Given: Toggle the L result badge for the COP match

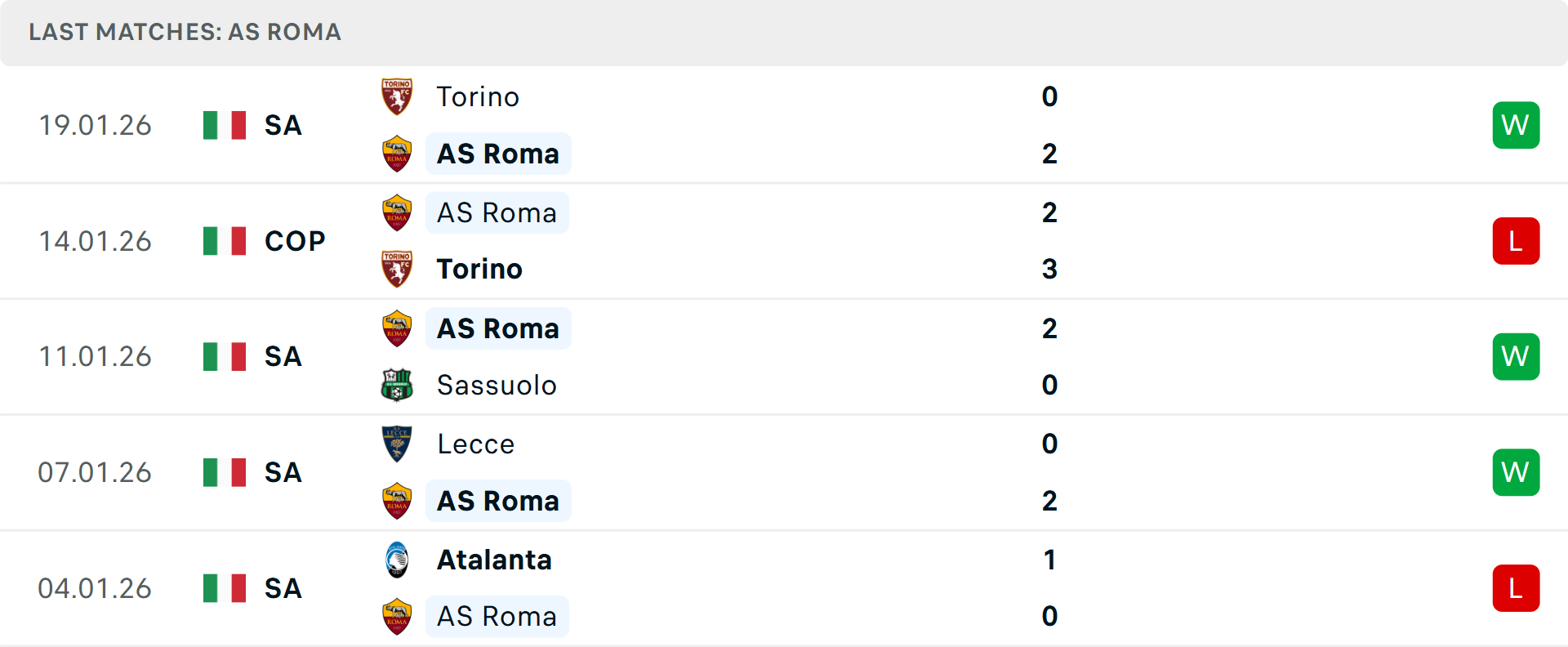Looking at the screenshot, I should [x=1516, y=240].
